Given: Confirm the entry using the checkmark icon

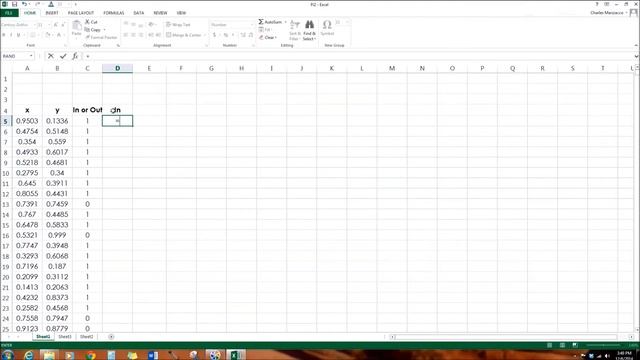Looking at the screenshot, I should pos(63,56).
